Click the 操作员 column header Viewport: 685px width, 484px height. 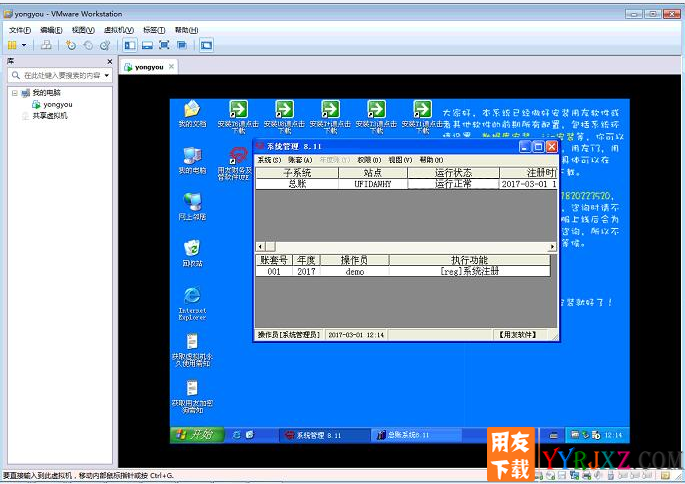(x=354, y=260)
